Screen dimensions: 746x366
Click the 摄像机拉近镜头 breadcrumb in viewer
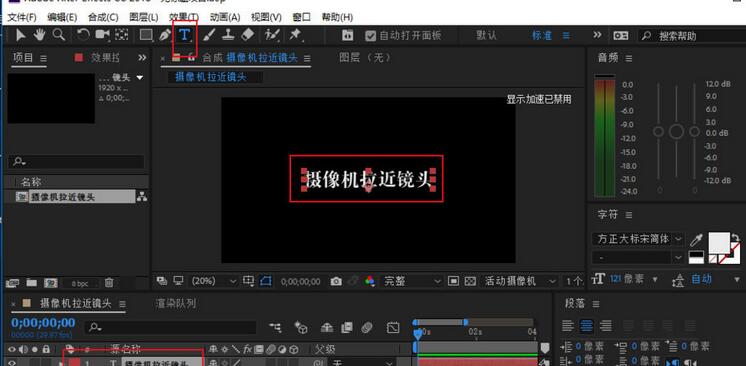click(211, 77)
